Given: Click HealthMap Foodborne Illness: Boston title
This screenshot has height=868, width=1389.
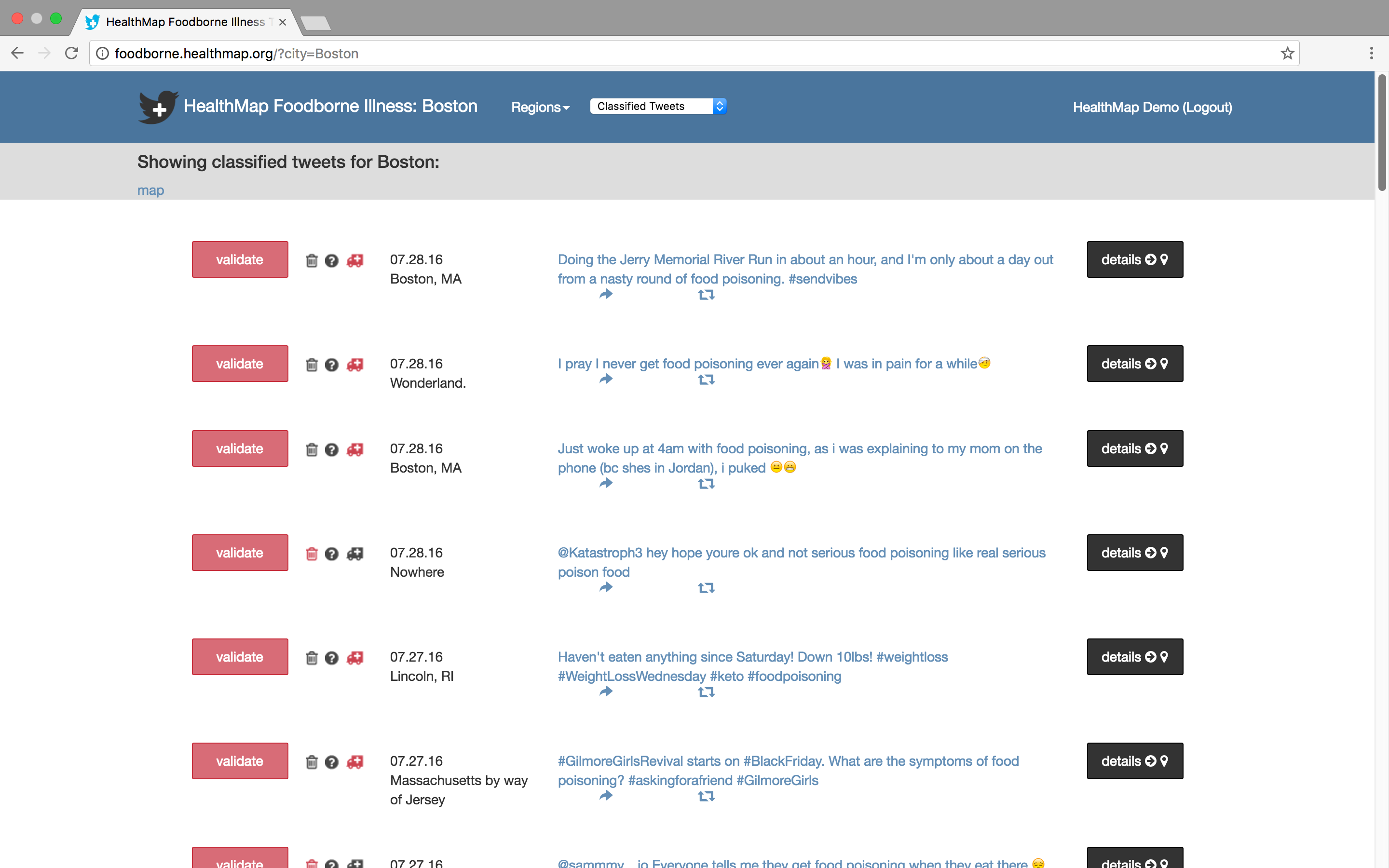Looking at the screenshot, I should [330, 106].
